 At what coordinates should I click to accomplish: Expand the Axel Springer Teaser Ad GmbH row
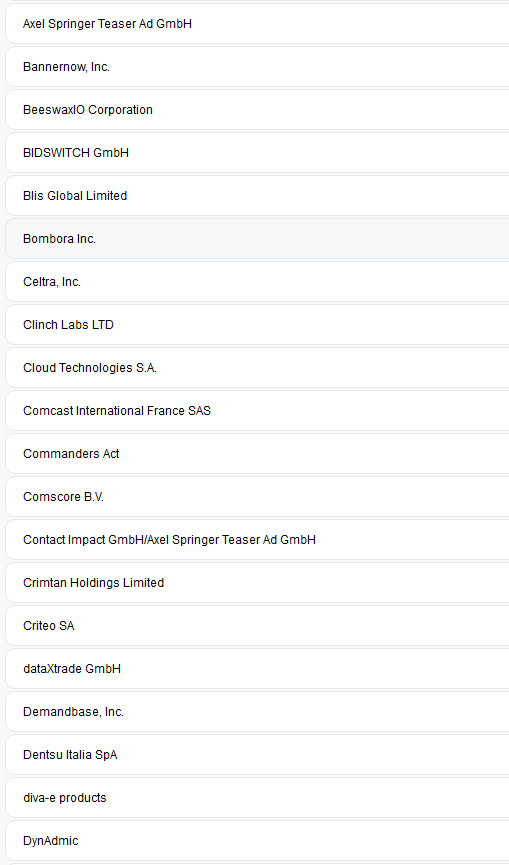[257, 24]
